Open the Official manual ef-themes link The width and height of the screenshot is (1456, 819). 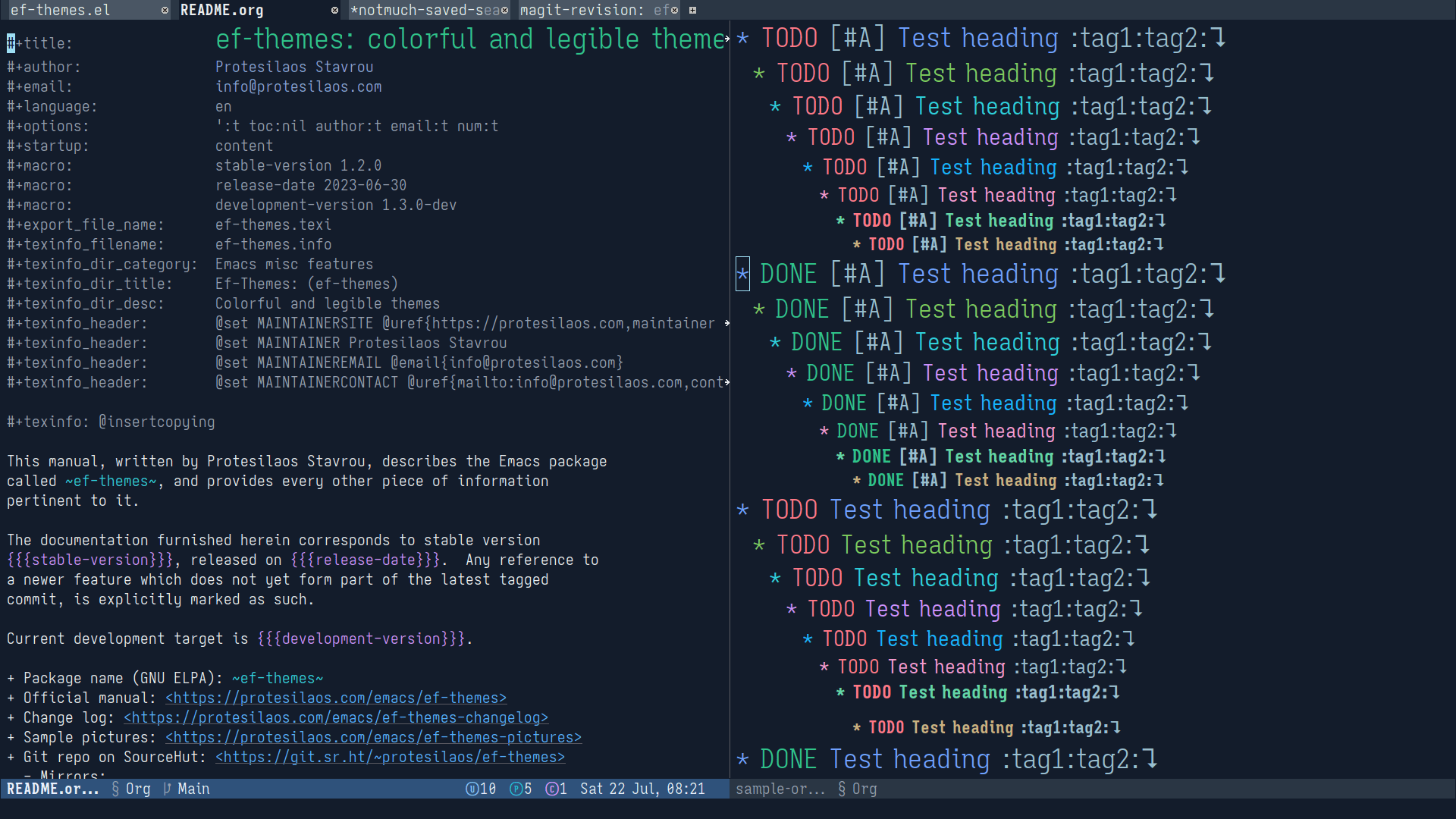point(336,698)
